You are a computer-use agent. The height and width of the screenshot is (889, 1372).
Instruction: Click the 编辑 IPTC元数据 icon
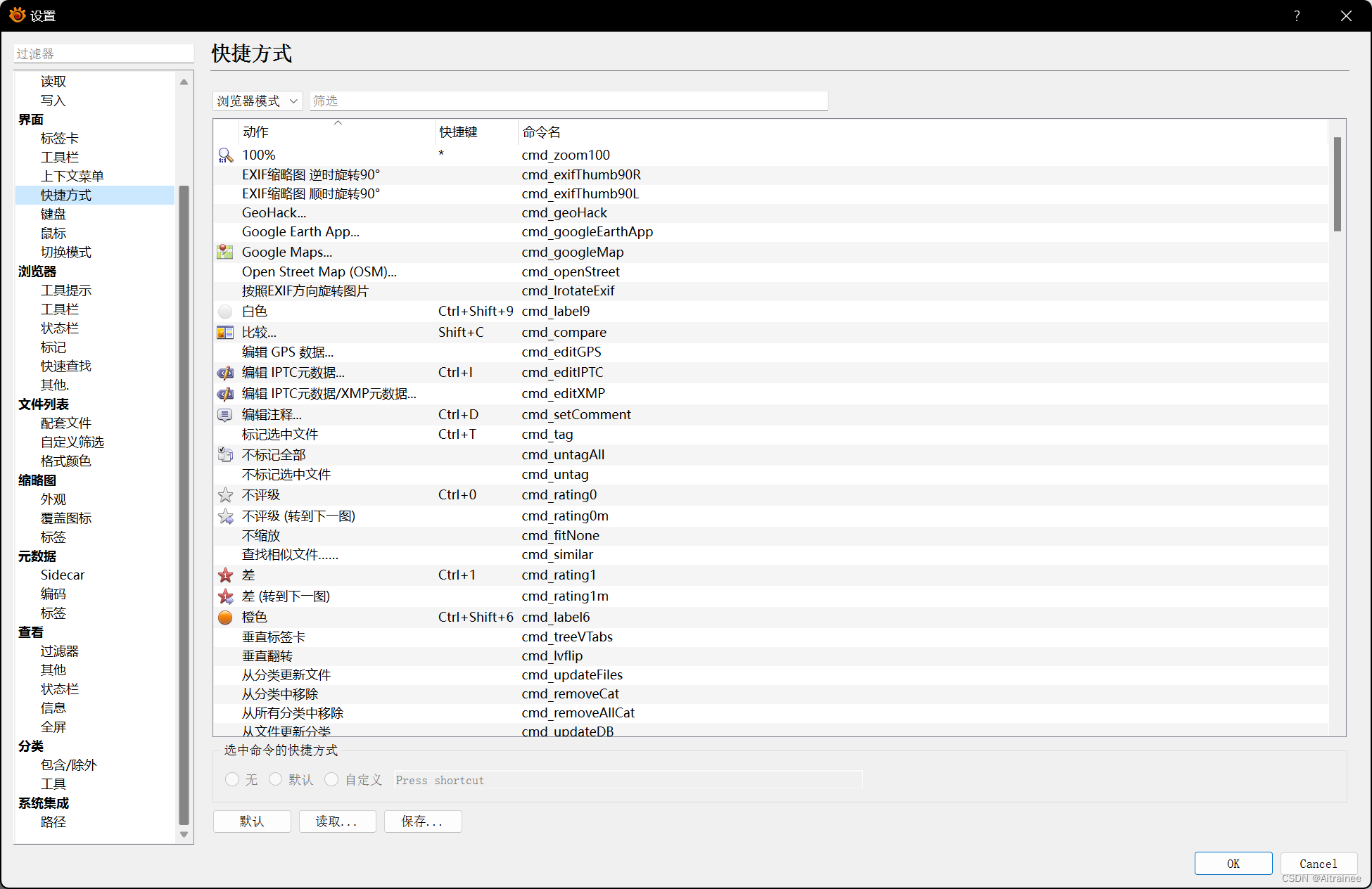click(x=225, y=373)
